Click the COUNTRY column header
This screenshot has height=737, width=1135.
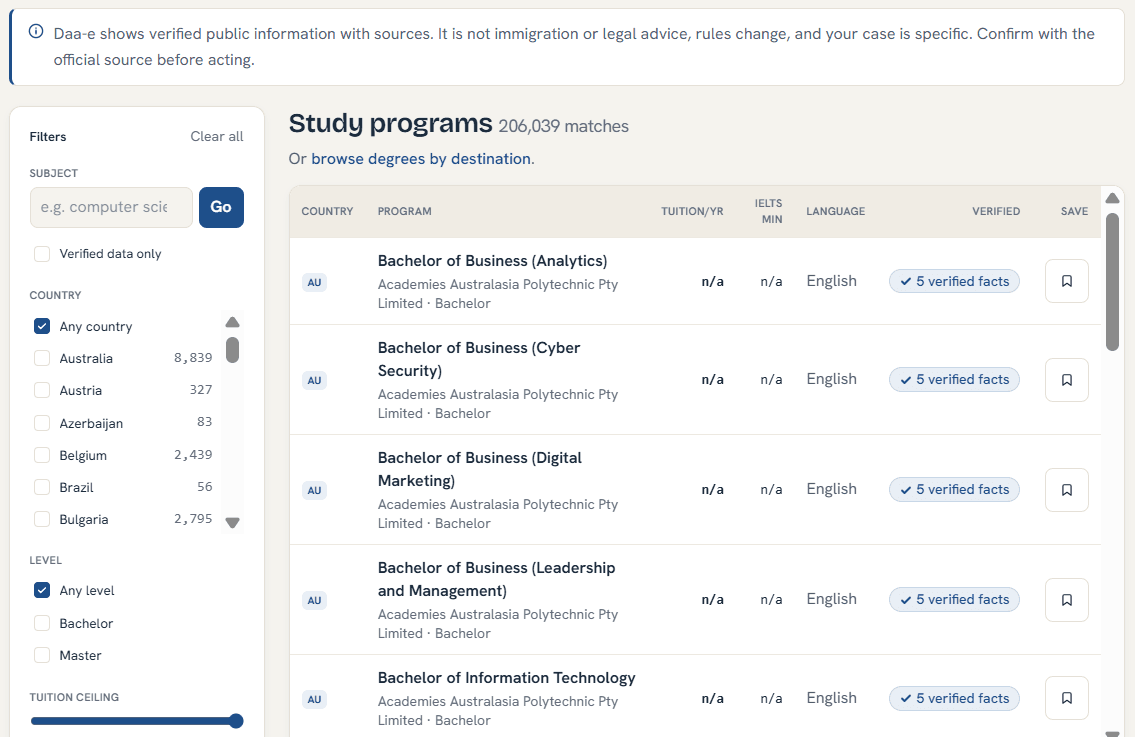(x=327, y=211)
